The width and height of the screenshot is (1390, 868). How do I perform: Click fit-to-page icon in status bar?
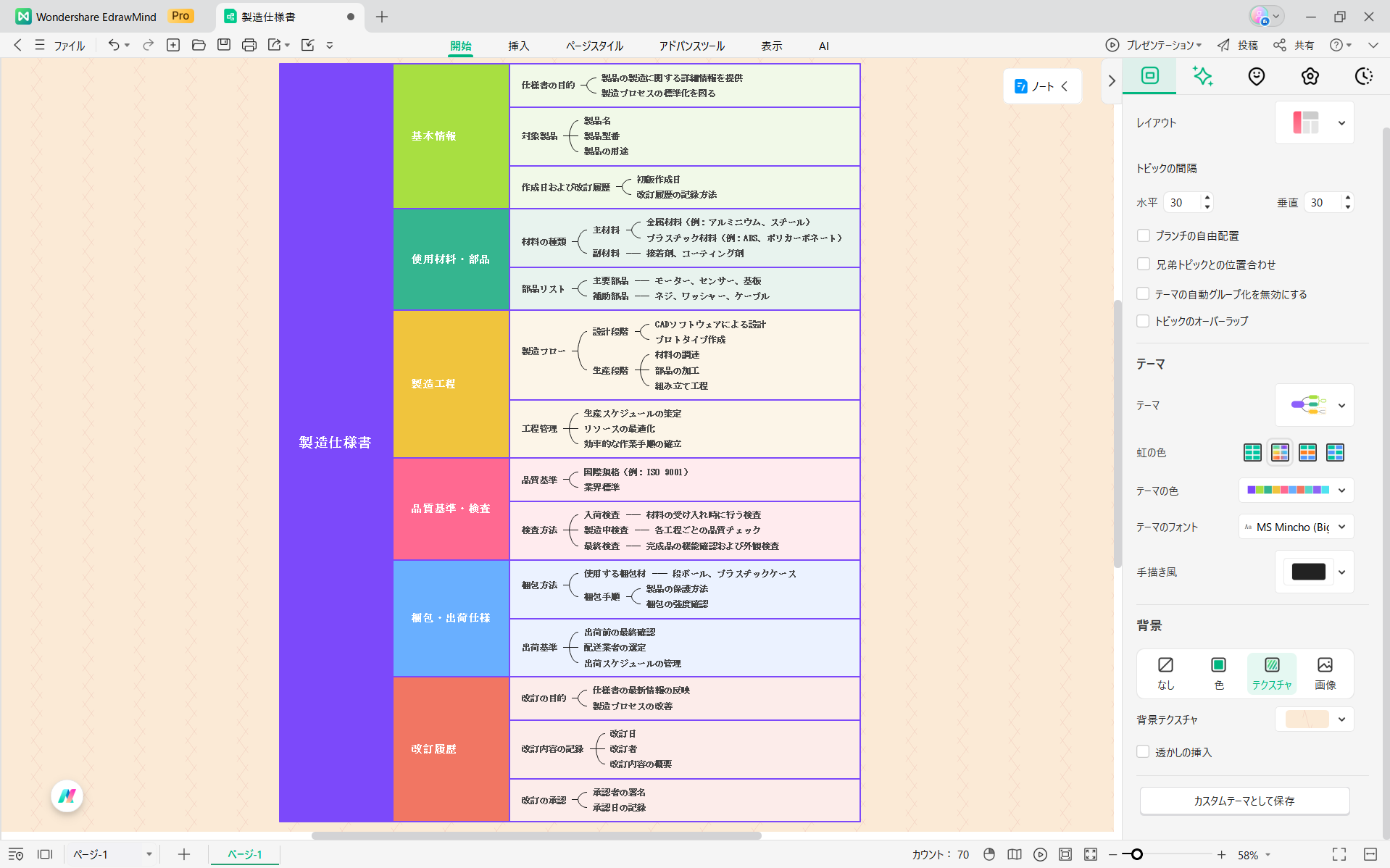click(x=1065, y=854)
